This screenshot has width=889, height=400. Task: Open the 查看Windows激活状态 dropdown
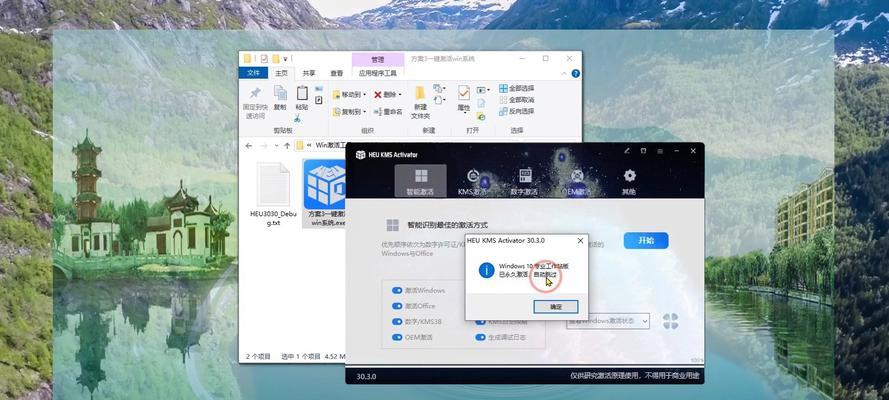[x=608, y=321]
